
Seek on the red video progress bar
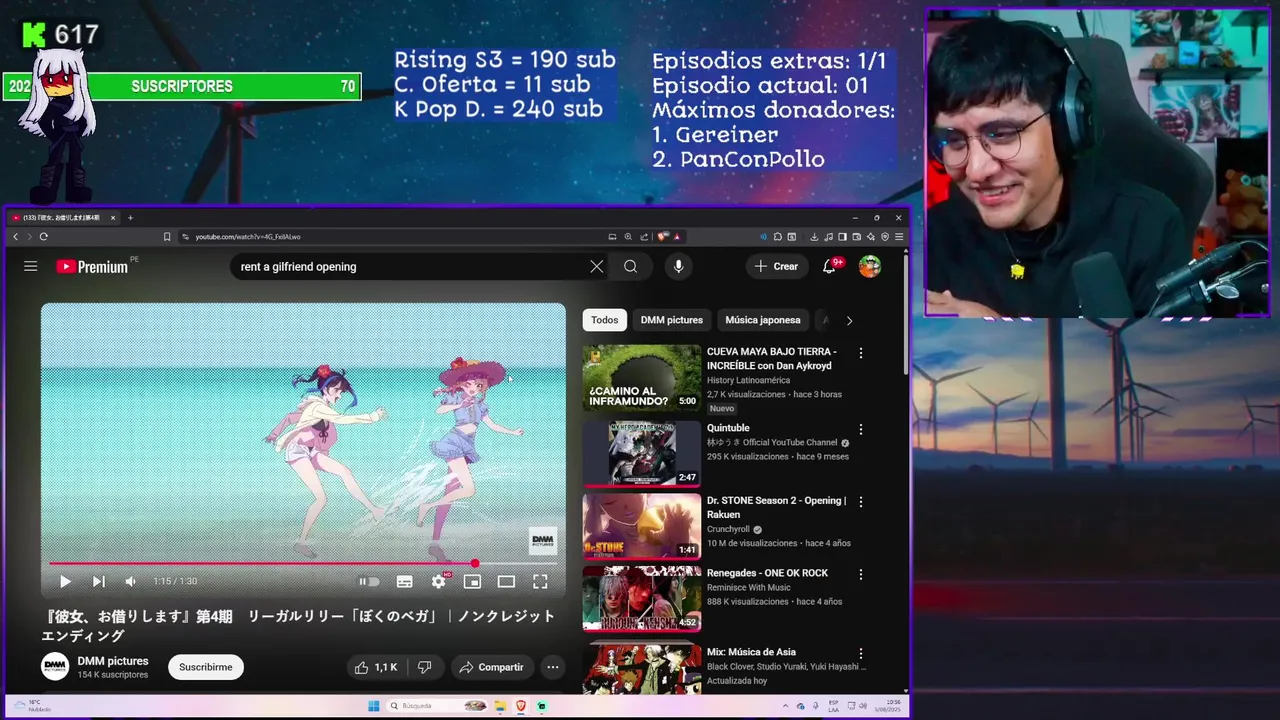pyautogui.click(x=303, y=563)
